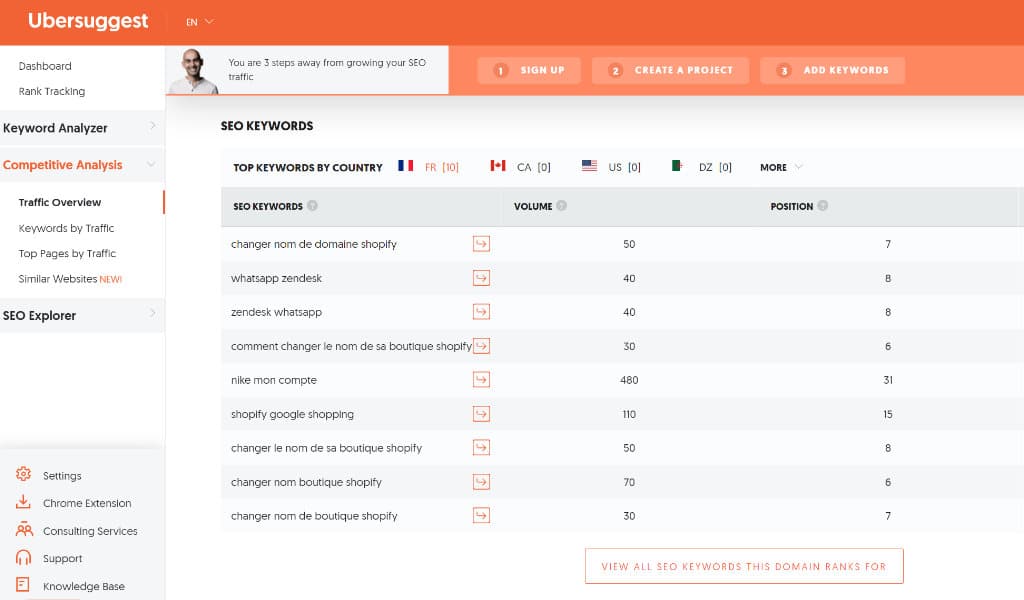The width and height of the screenshot is (1024, 600).
Task: Click the Knowledge Base book icon
Action: coord(23,585)
